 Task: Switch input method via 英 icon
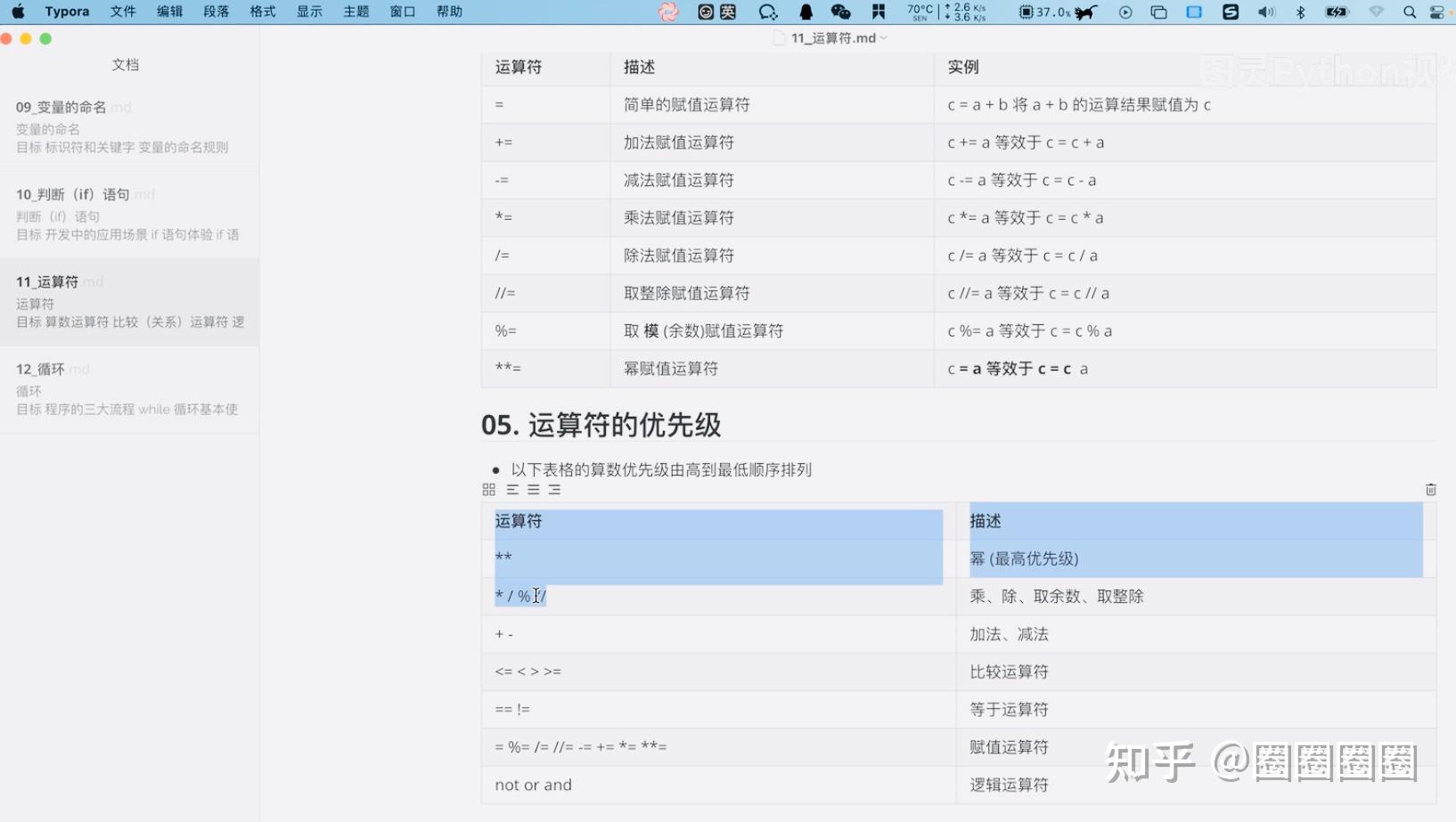click(x=727, y=12)
